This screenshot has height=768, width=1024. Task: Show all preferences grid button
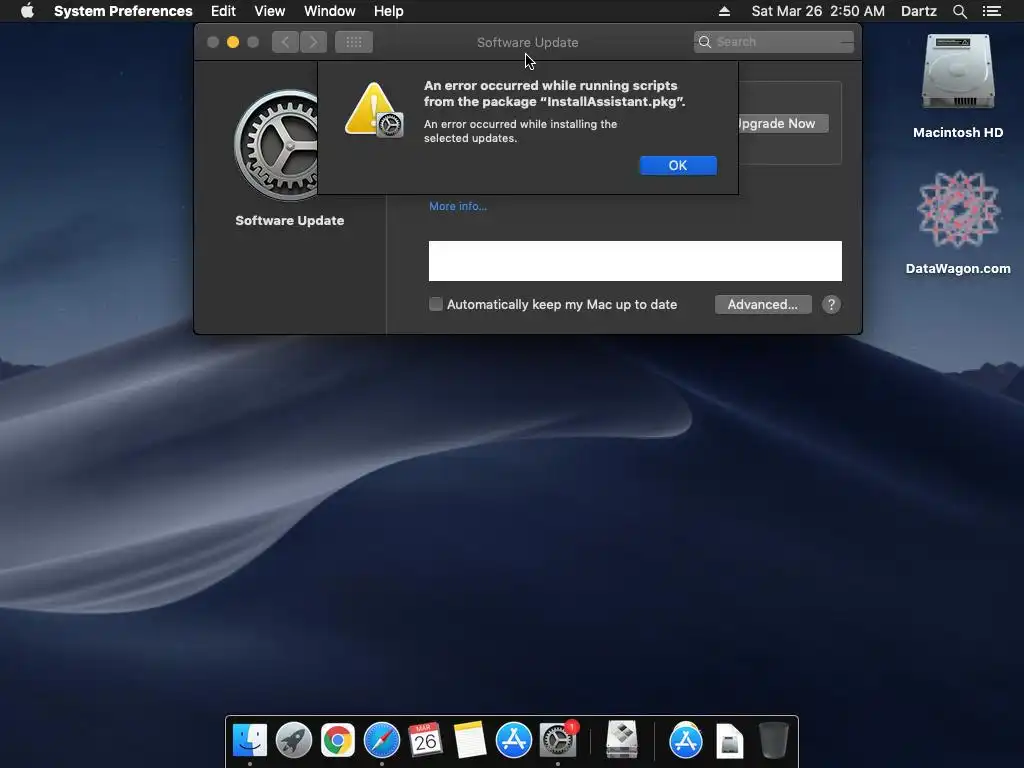click(353, 42)
